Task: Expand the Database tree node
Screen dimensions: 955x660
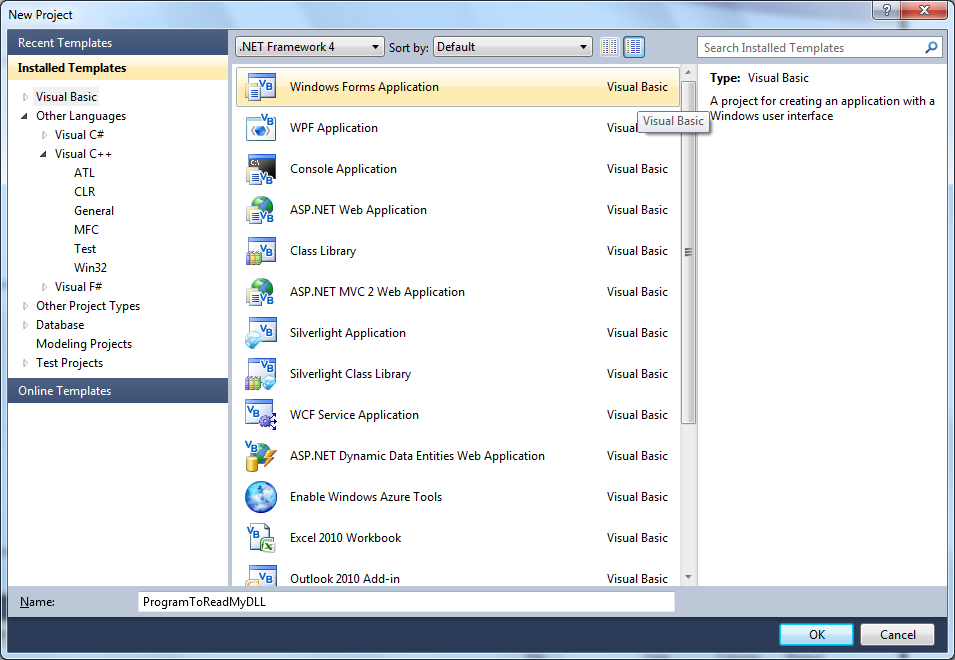Action: pos(25,325)
